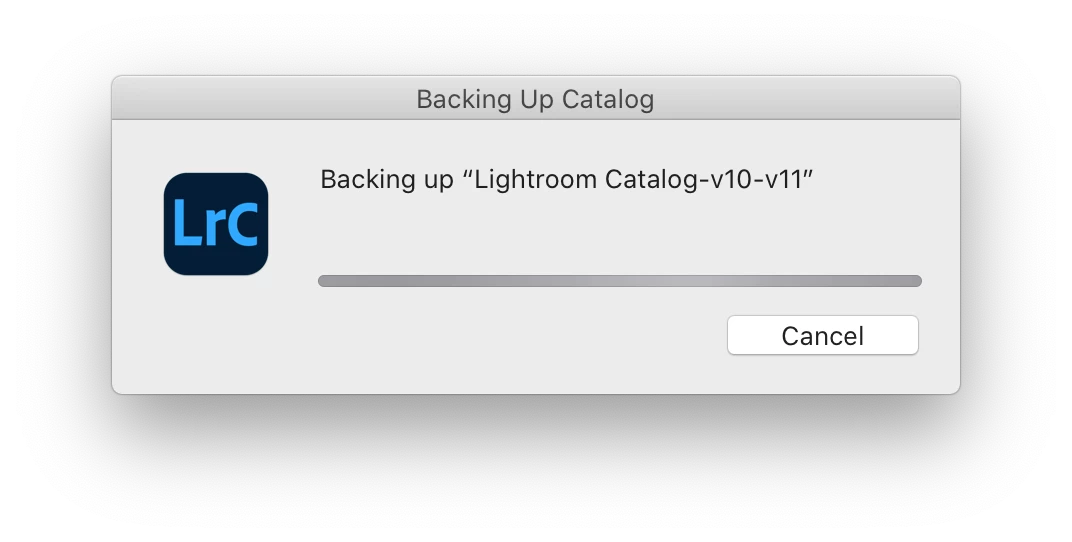Screen dimensions: 1072x542
Task: Click the word Catalog in the title
Action: coord(608,100)
